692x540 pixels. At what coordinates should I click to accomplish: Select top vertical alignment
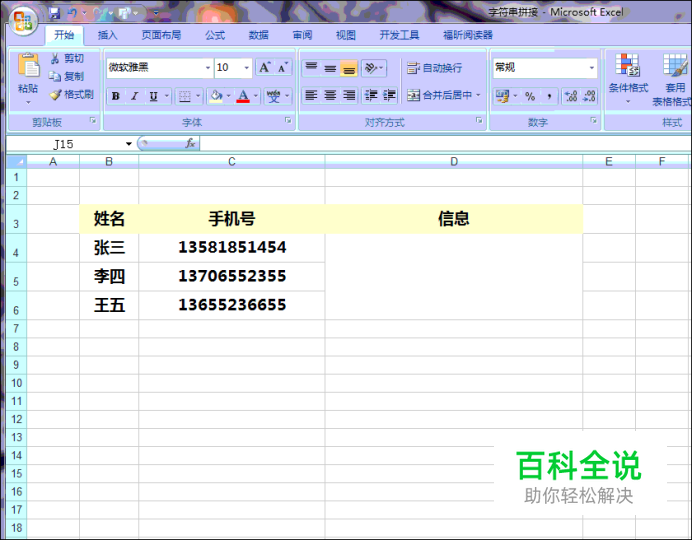pyautogui.click(x=311, y=68)
